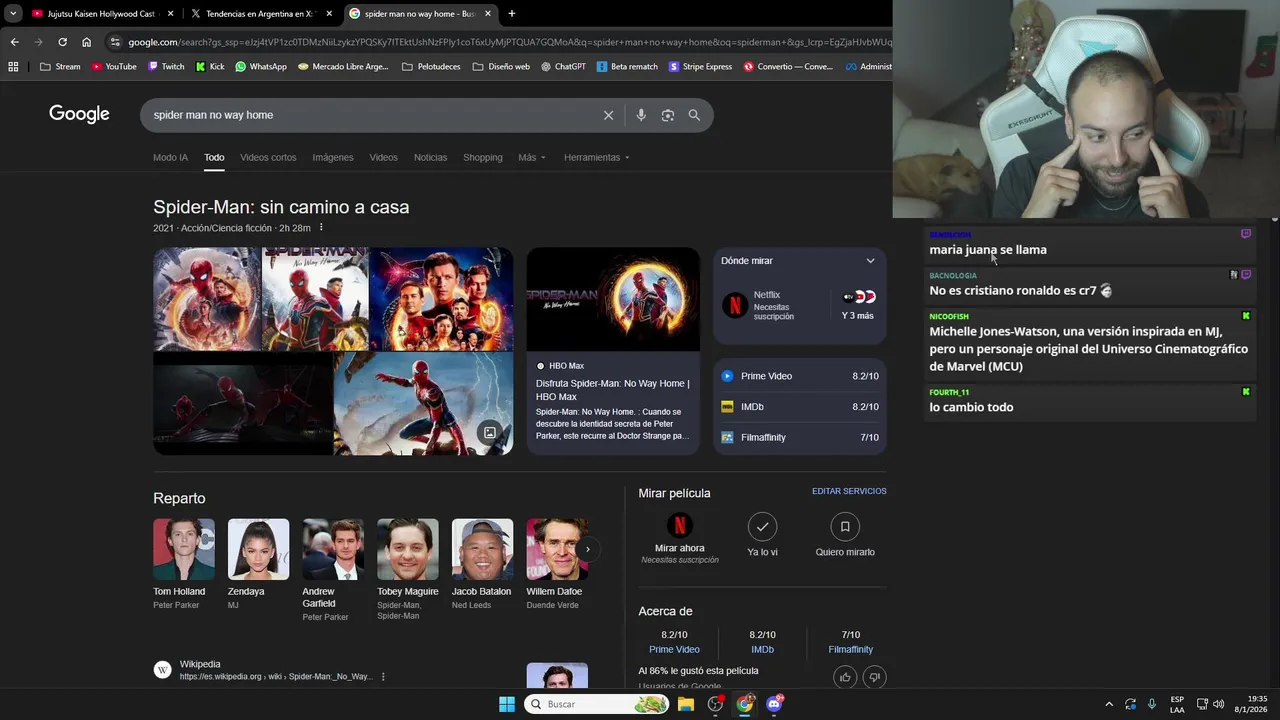This screenshot has width=1280, height=720.
Task: Open the Más search filter dropdown
Action: pyautogui.click(x=532, y=157)
